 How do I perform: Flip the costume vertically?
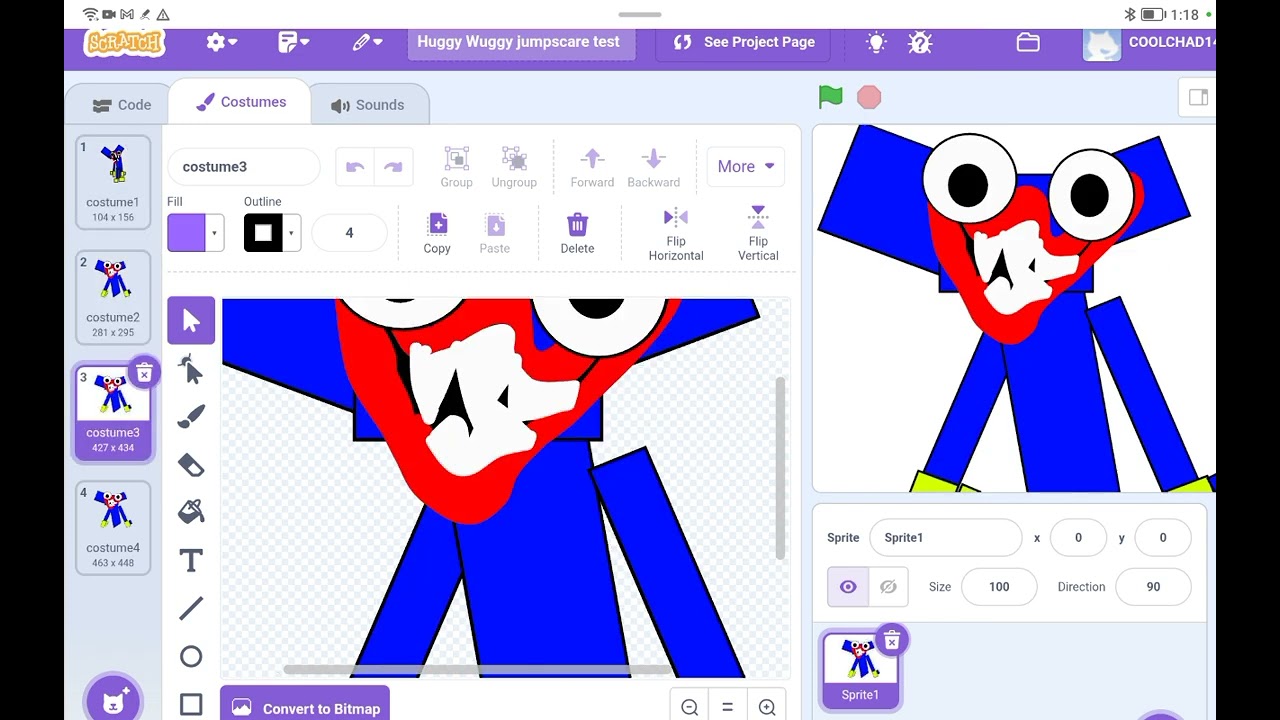tap(758, 234)
